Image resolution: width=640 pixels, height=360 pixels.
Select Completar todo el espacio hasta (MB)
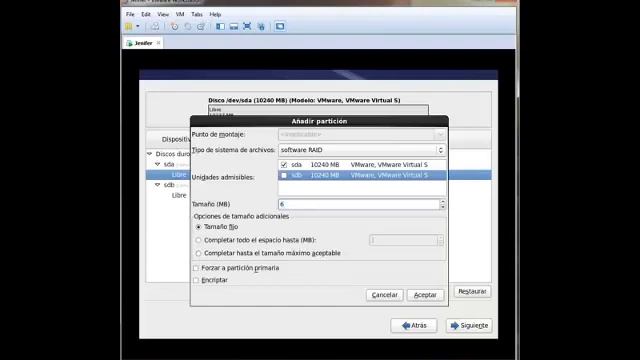[x=198, y=240]
